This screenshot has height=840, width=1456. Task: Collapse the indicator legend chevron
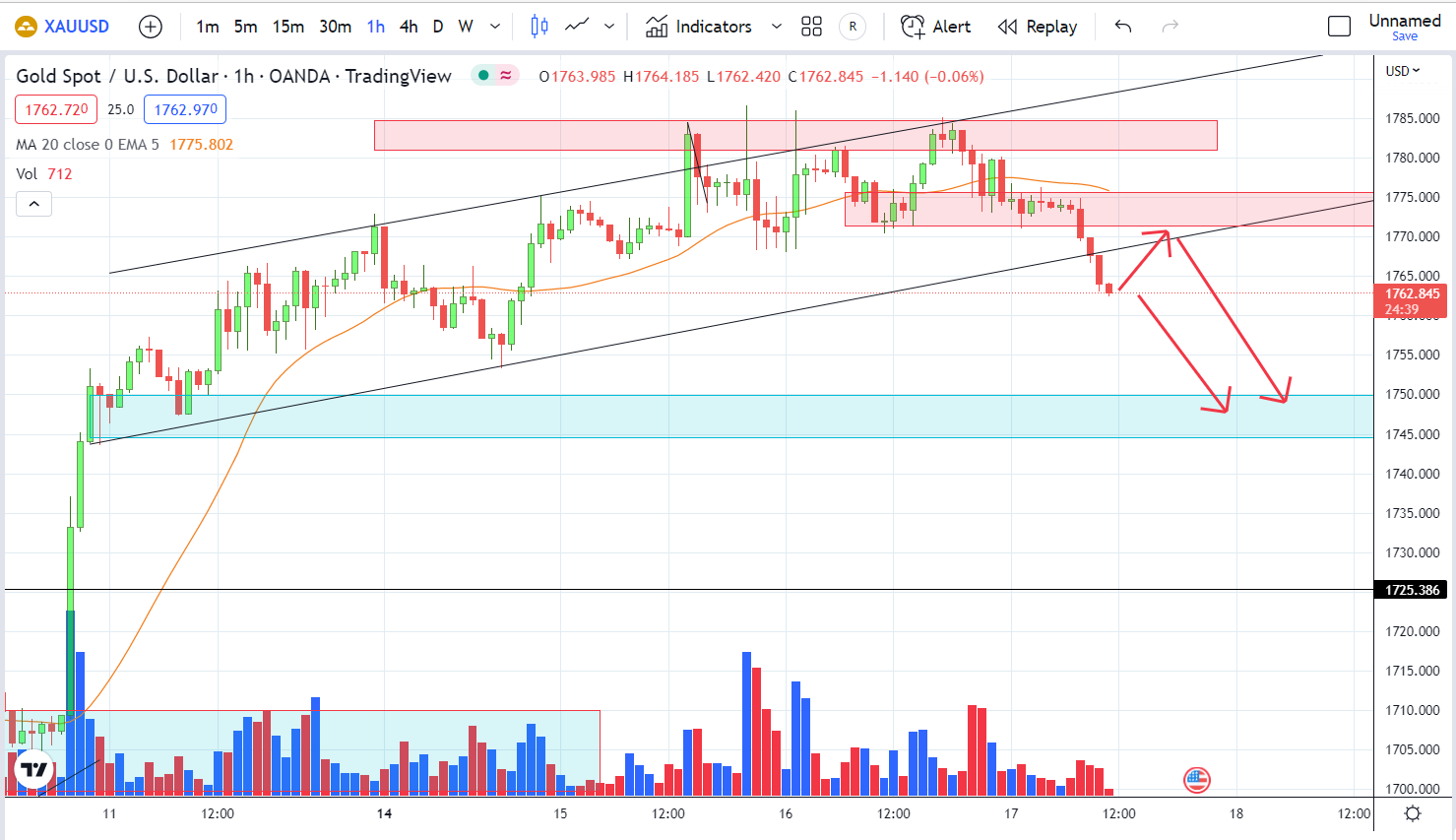pyautogui.click(x=33, y=204)
